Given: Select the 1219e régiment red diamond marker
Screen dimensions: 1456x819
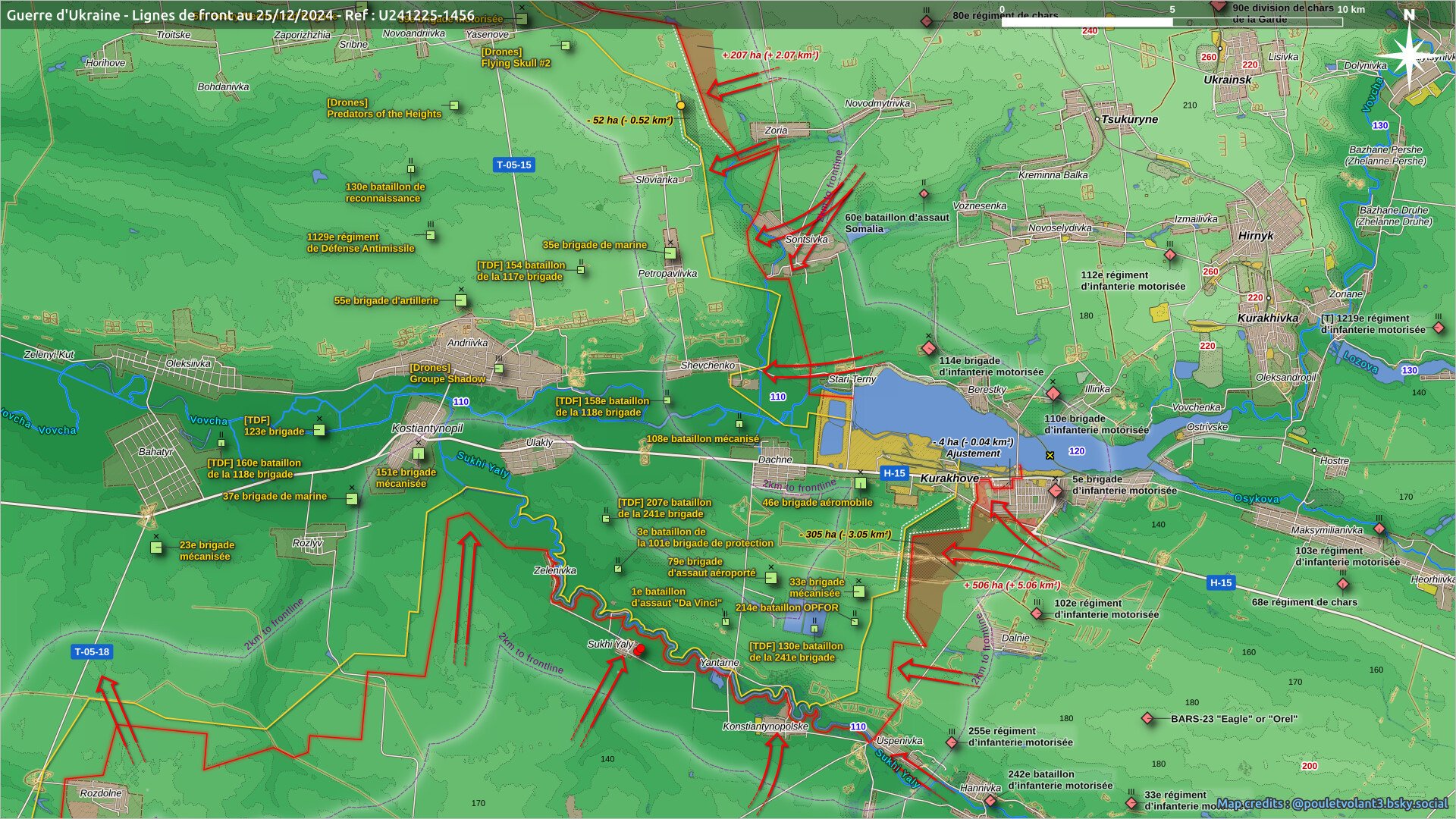Looking at the screenshot, I should coord(1439,328).
